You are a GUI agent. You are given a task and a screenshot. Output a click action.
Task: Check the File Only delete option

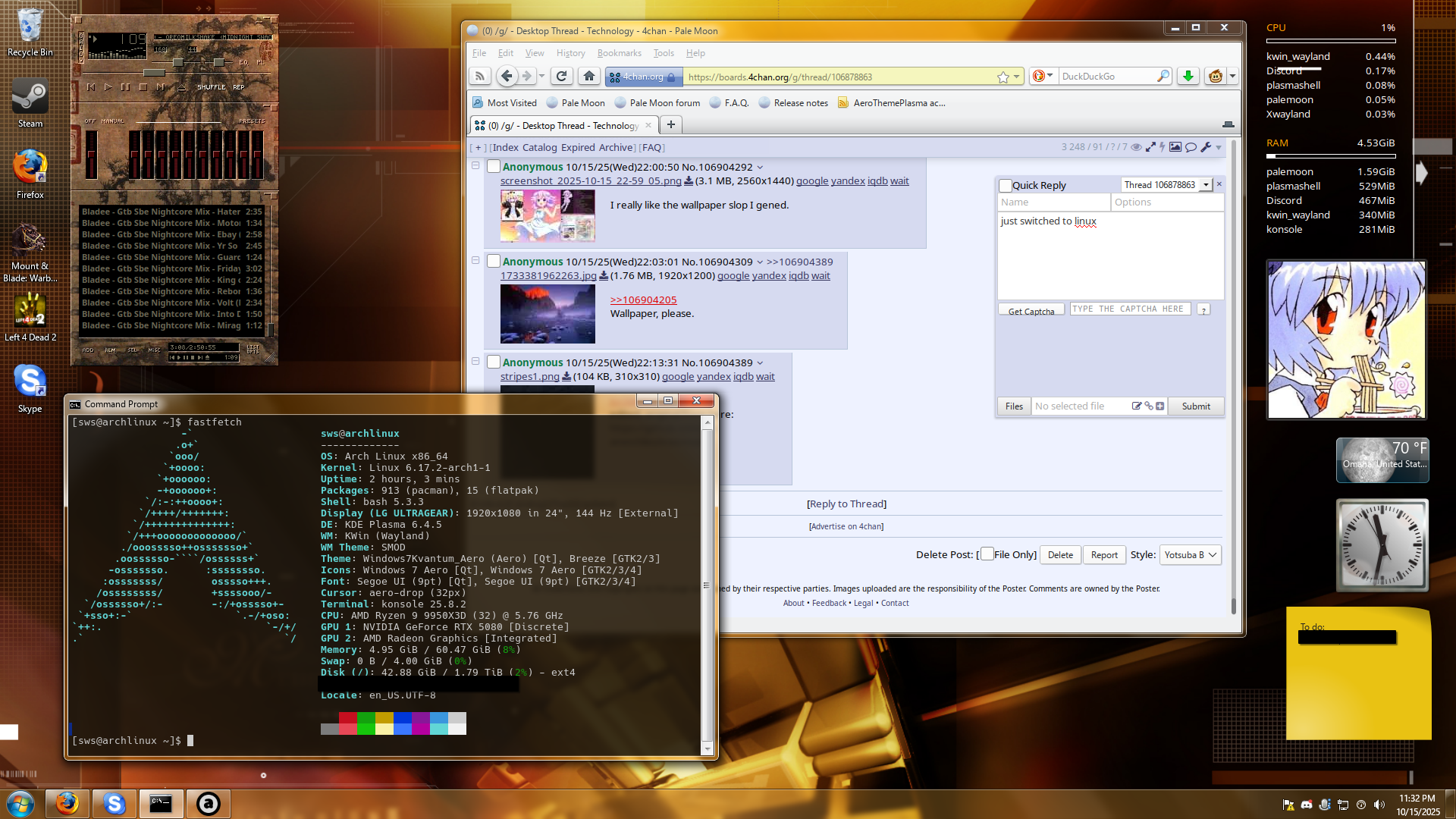[x=987, y=554]
